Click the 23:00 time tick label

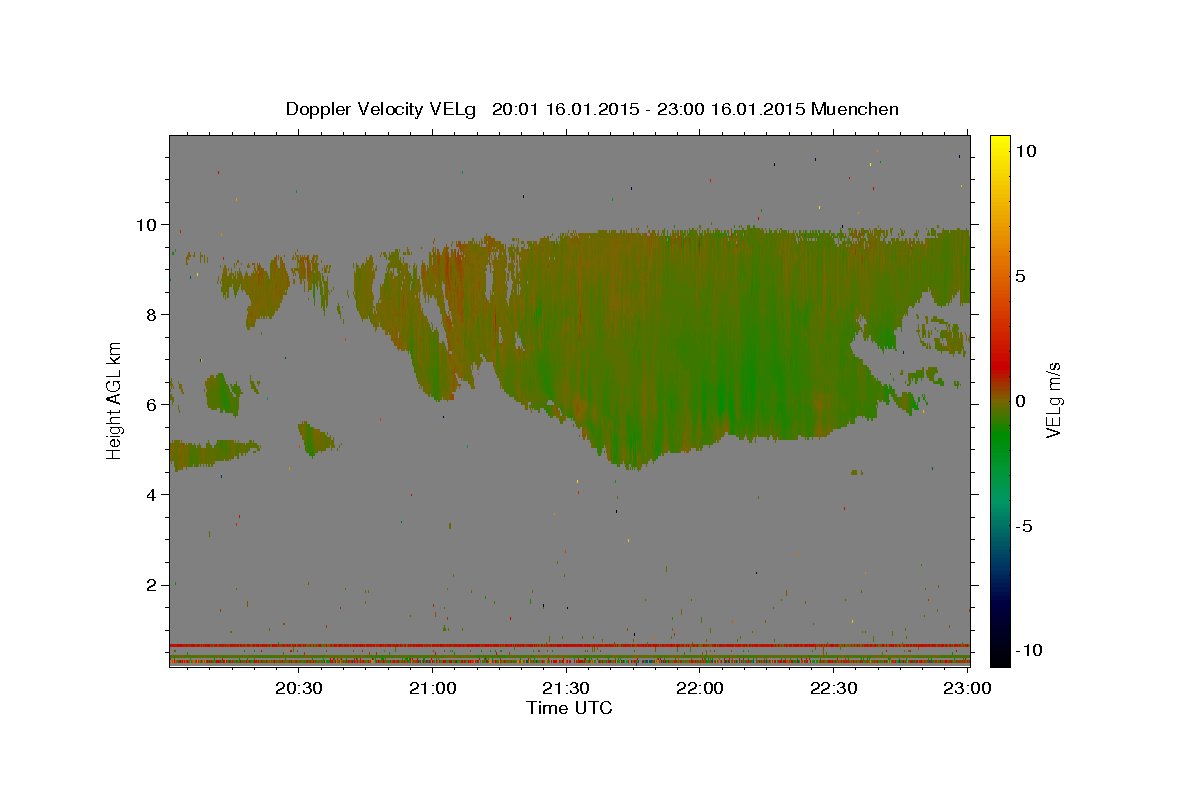tap(967, 688)
